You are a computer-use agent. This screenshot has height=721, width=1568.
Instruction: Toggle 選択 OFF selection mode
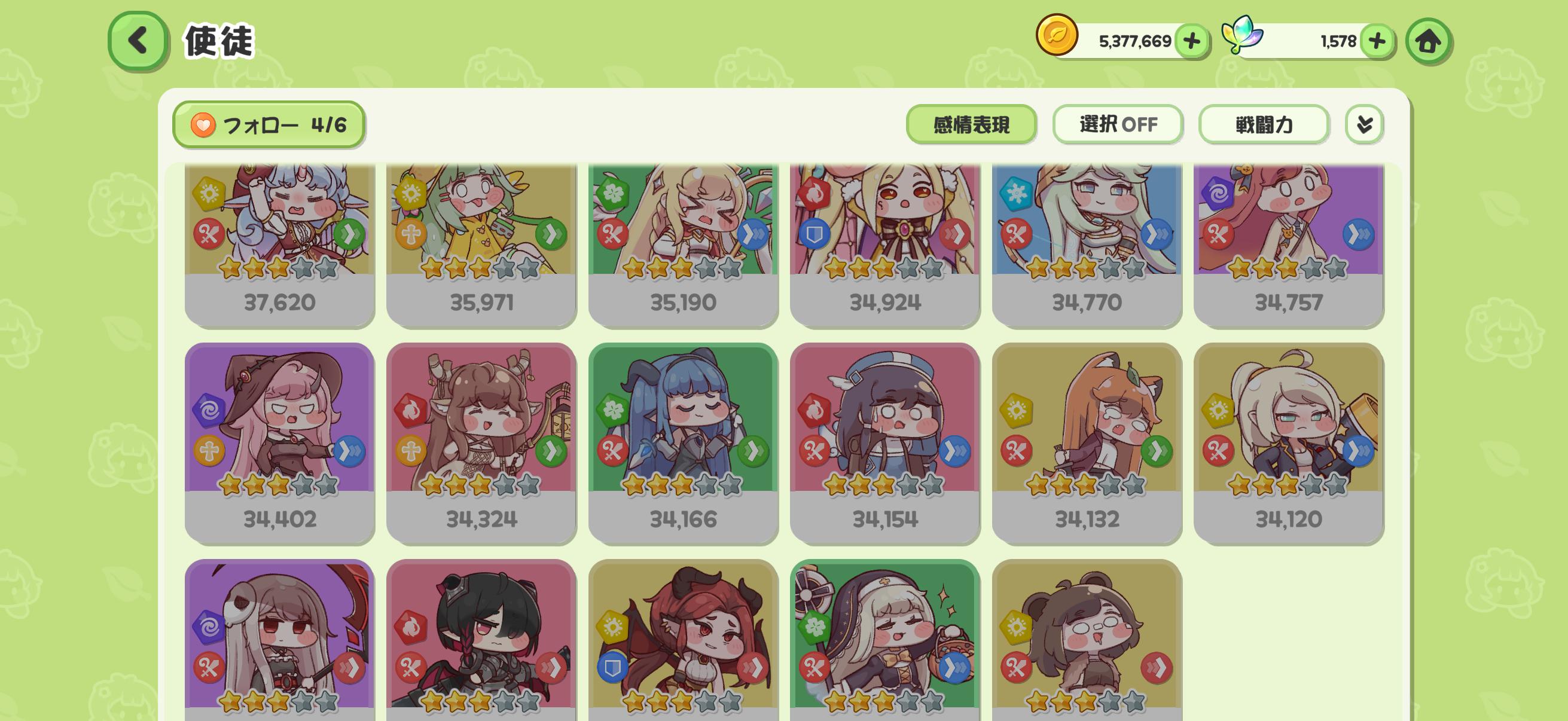pos(1118,125)
